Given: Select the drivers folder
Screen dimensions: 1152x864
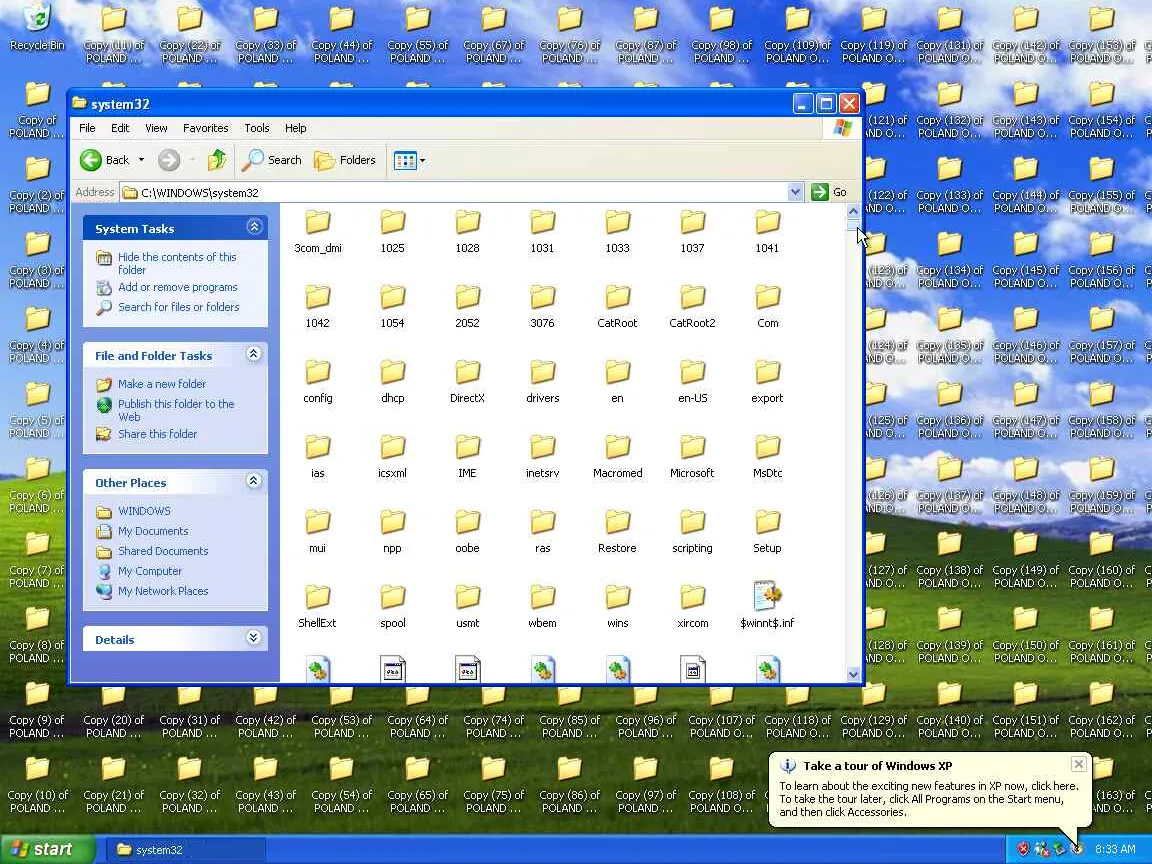Looking at the screenshot, I should [542, 382].
